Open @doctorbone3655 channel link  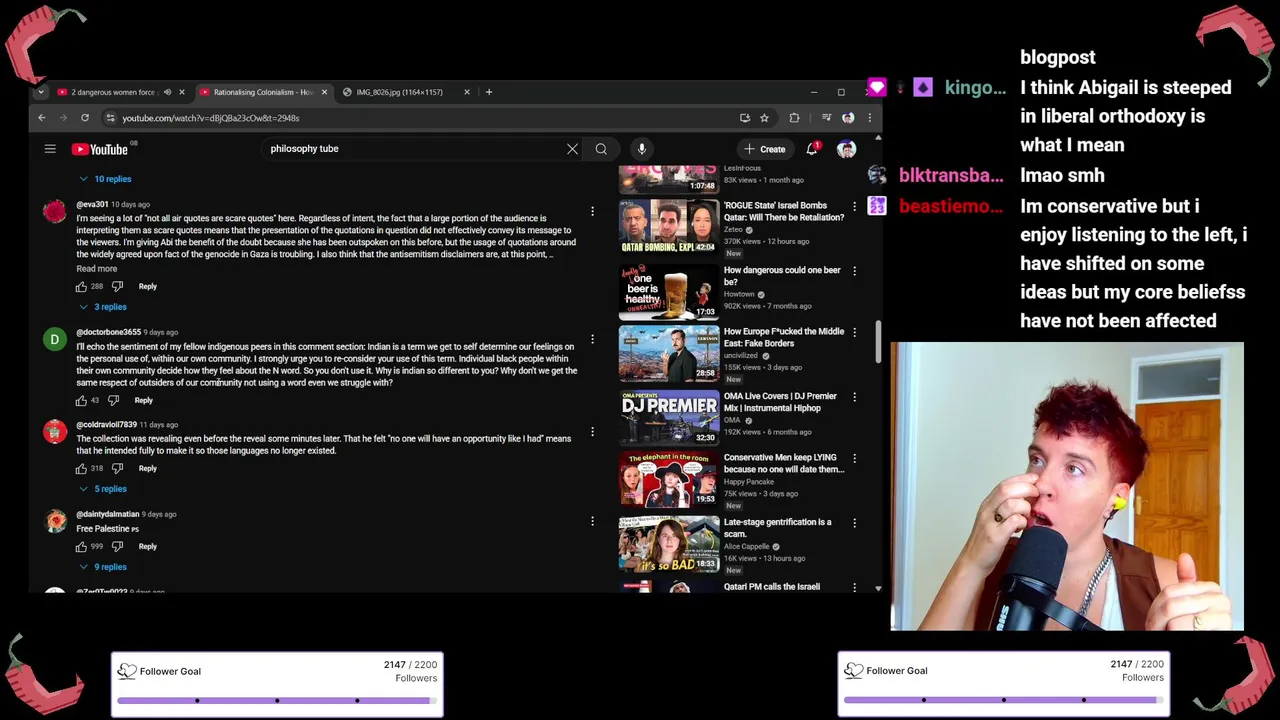109,332
